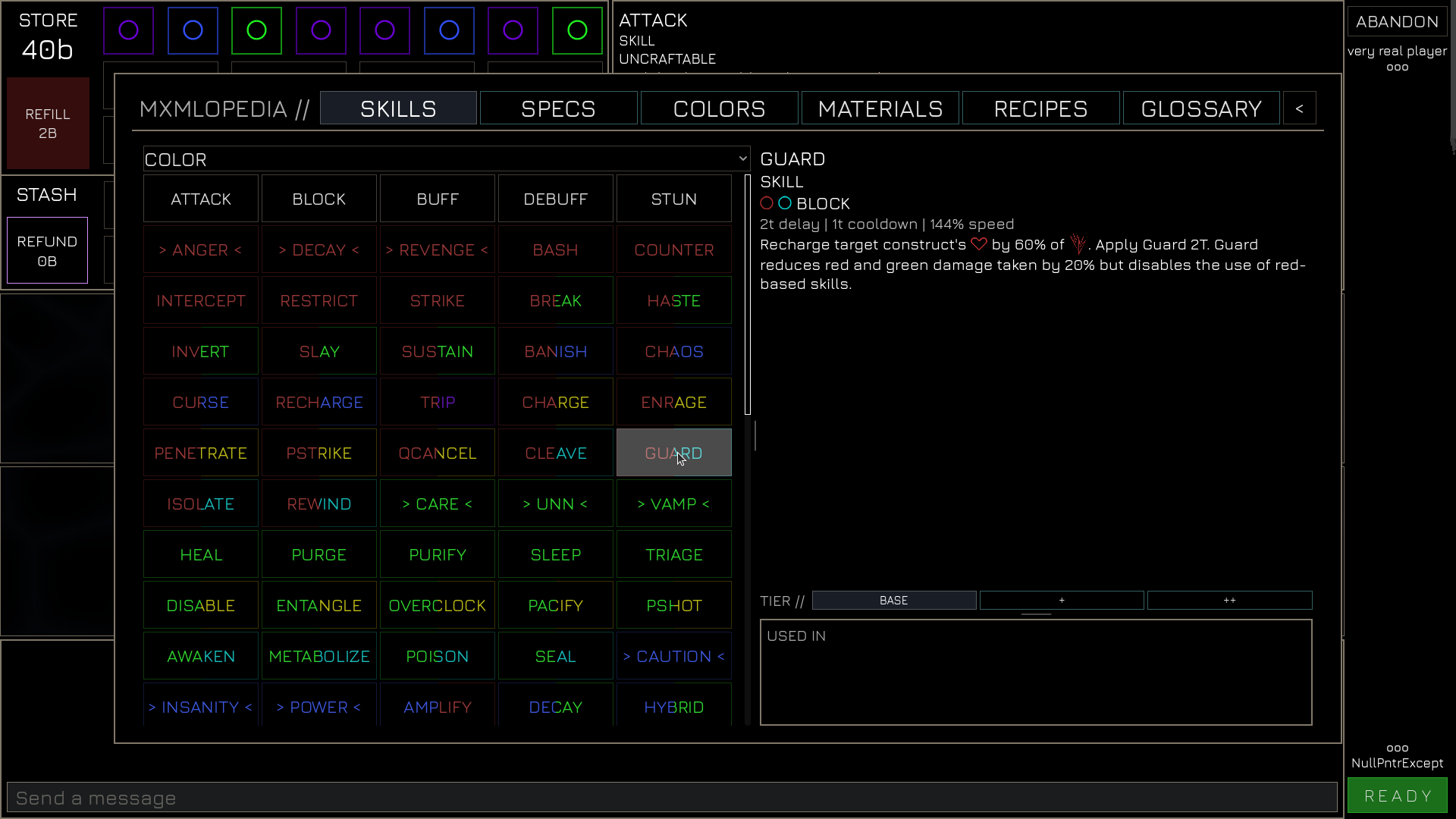Collapse the Mxmlopedia with the < arrow
This screenshot has width=1456, height=819.
click(x=1299, y=108)
